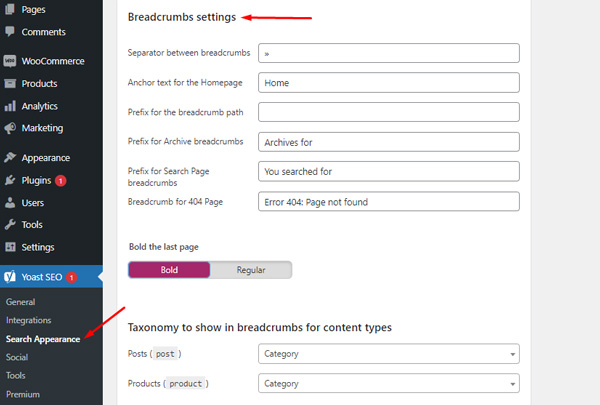Go to Yoast Integrations submenu

[x=28, y=320]
